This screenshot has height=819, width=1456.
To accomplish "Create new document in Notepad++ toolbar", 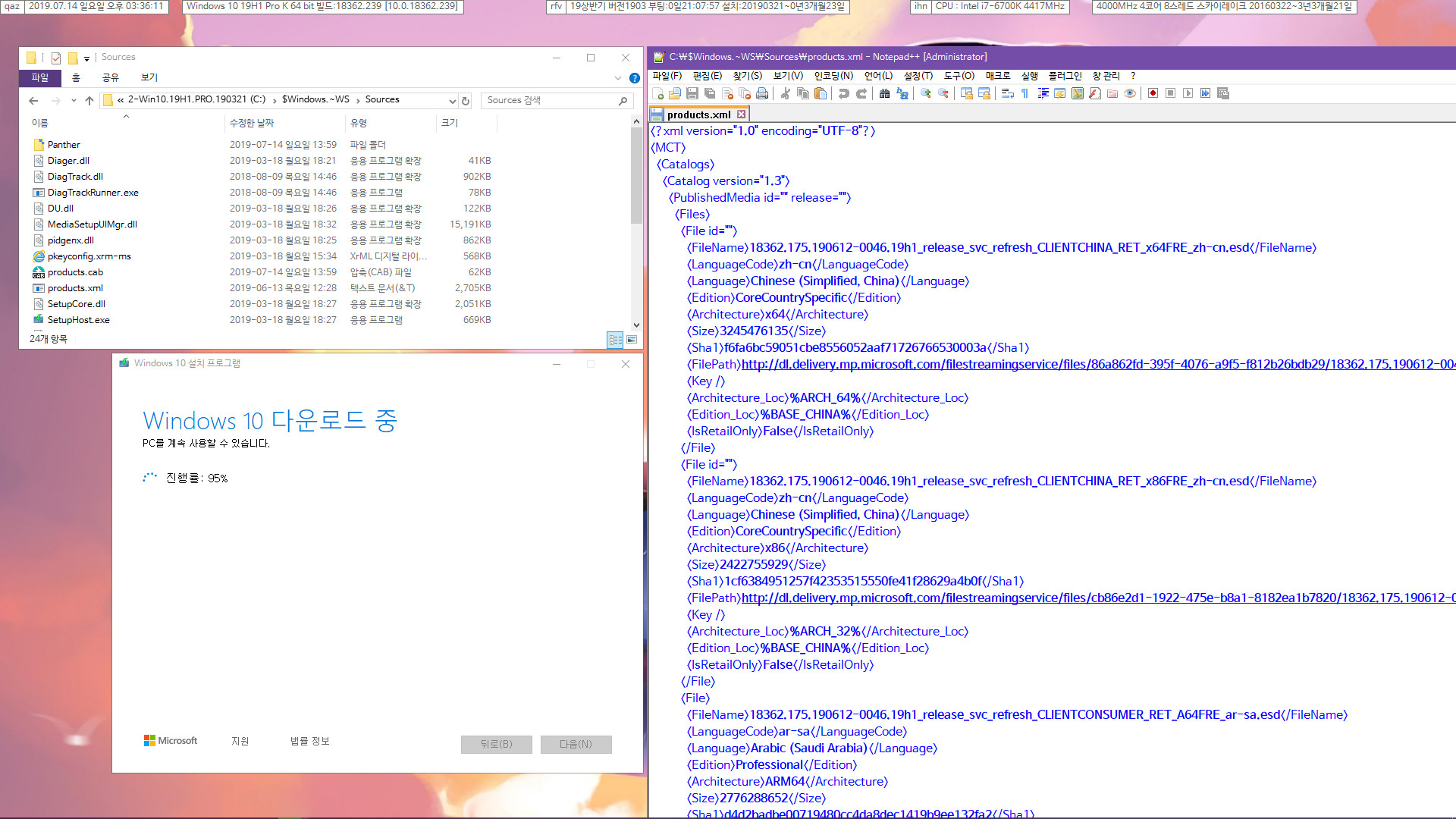I will click(x=657, y=93).
